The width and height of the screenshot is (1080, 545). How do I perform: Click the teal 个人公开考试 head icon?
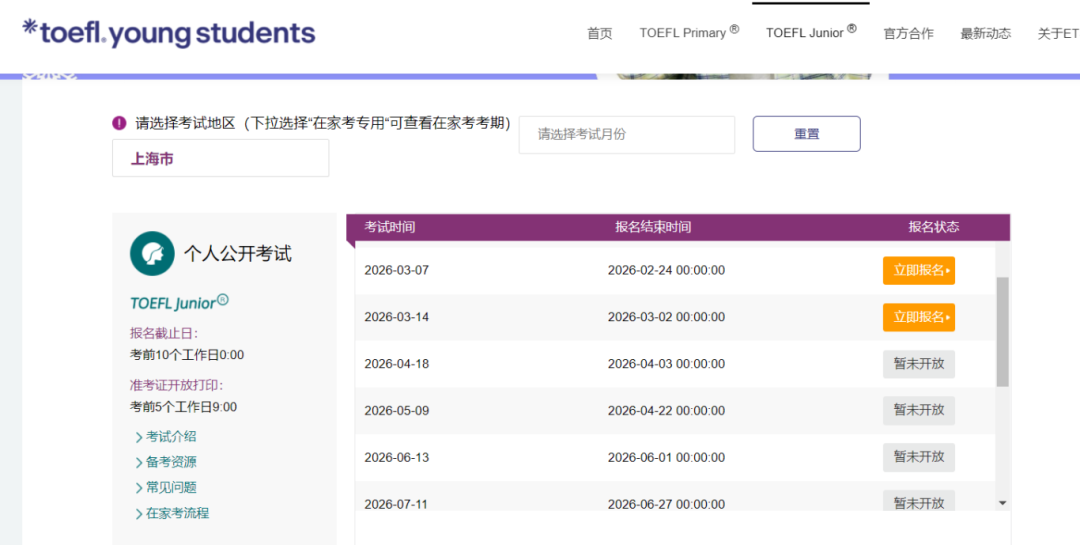click(x=152, y=254)
